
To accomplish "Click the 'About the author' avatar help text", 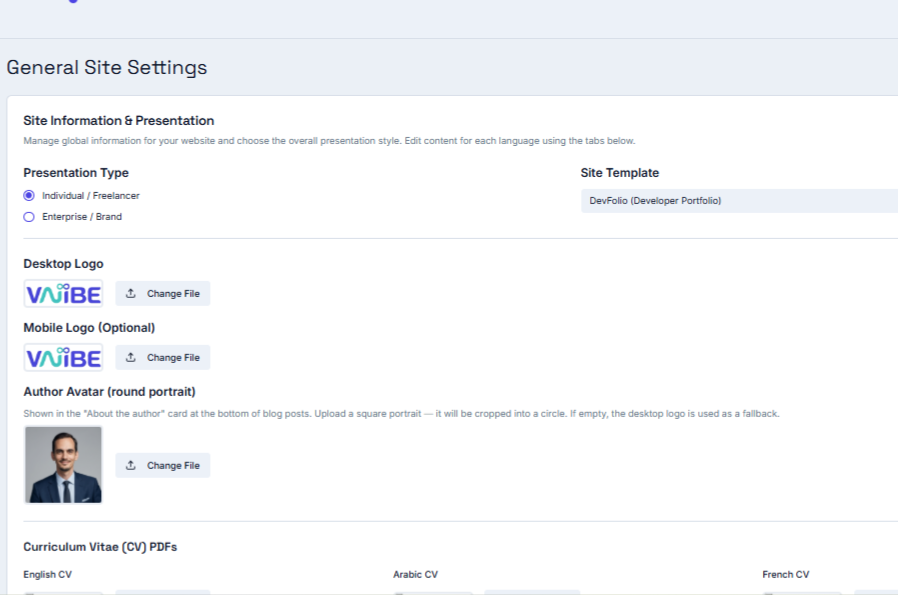I will [x=401, y=414].
